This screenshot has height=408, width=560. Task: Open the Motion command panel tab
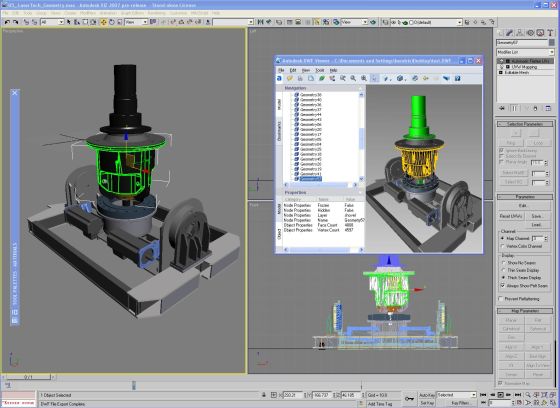click(x=530, y=33)
